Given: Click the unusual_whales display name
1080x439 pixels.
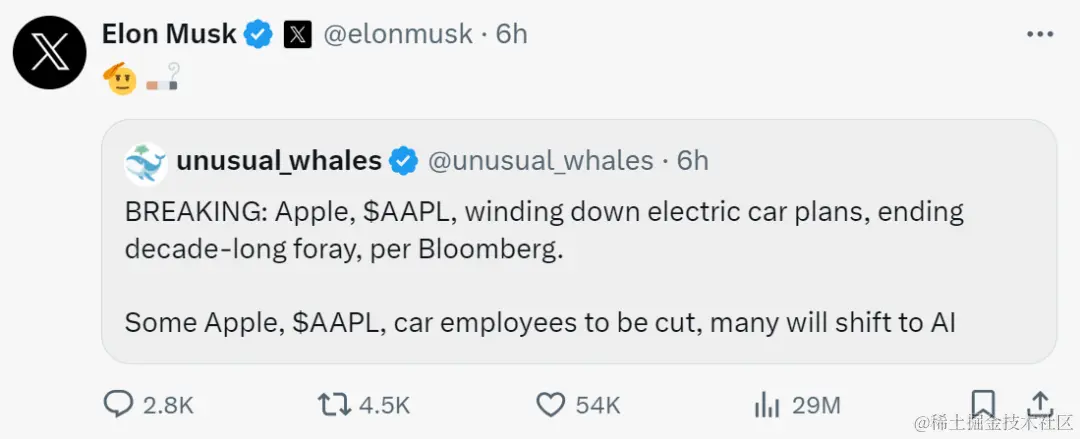Looking at the screenshot, I should 279,161.
